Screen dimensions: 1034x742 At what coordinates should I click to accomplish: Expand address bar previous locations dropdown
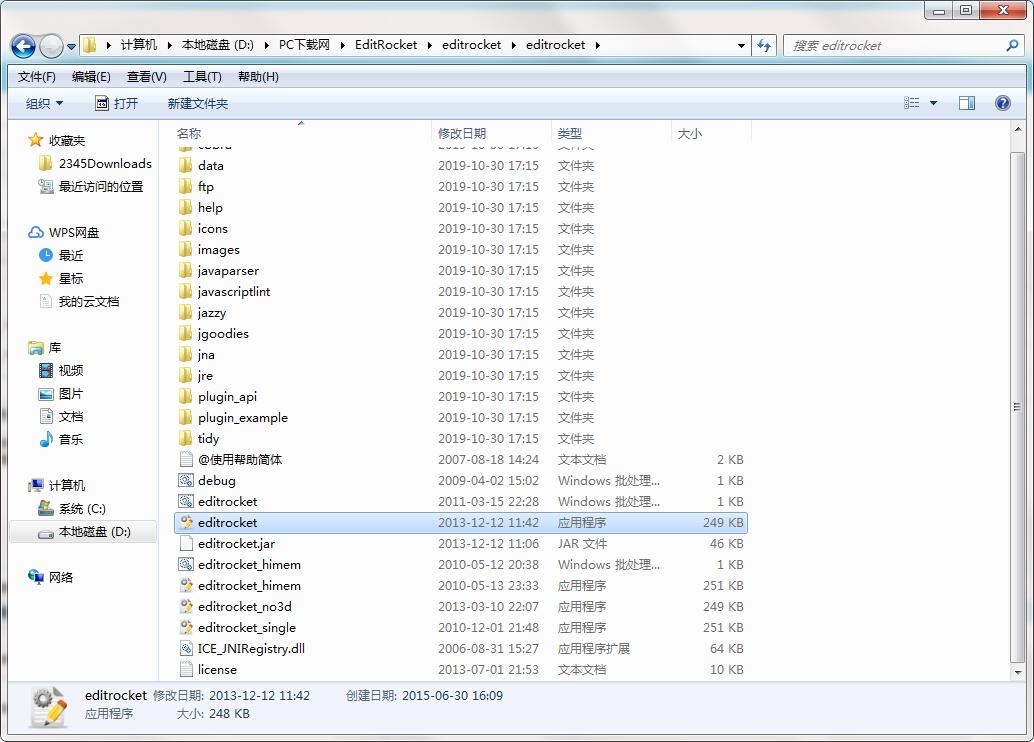pyautogui.click(x=741, y=46)
